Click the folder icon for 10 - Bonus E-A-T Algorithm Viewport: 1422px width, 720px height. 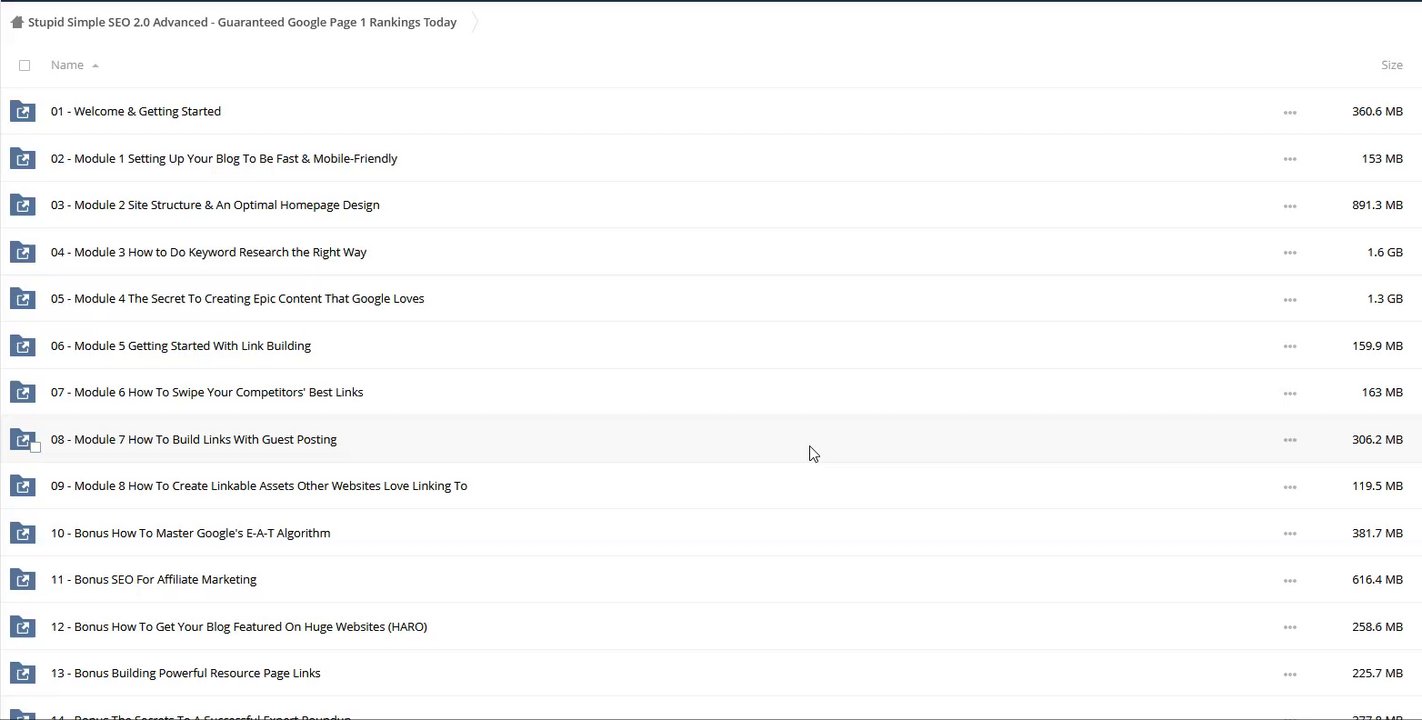(22, 533)
